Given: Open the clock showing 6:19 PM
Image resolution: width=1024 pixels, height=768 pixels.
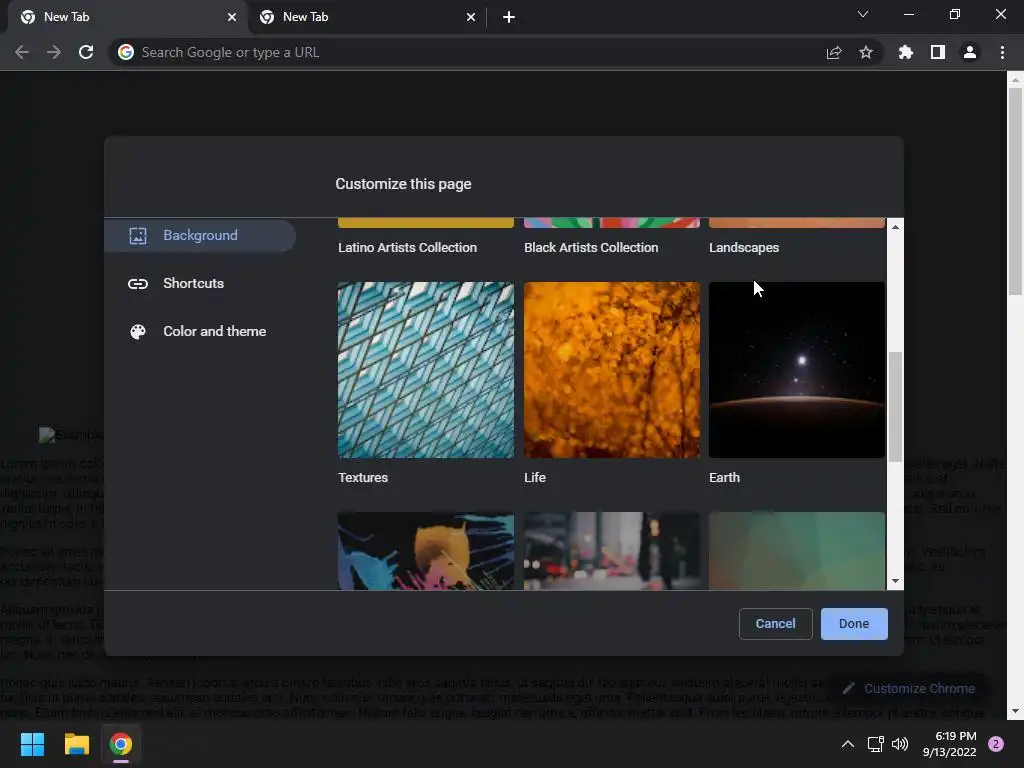Looking at the screenshot, I should click(x=949, y=744).
